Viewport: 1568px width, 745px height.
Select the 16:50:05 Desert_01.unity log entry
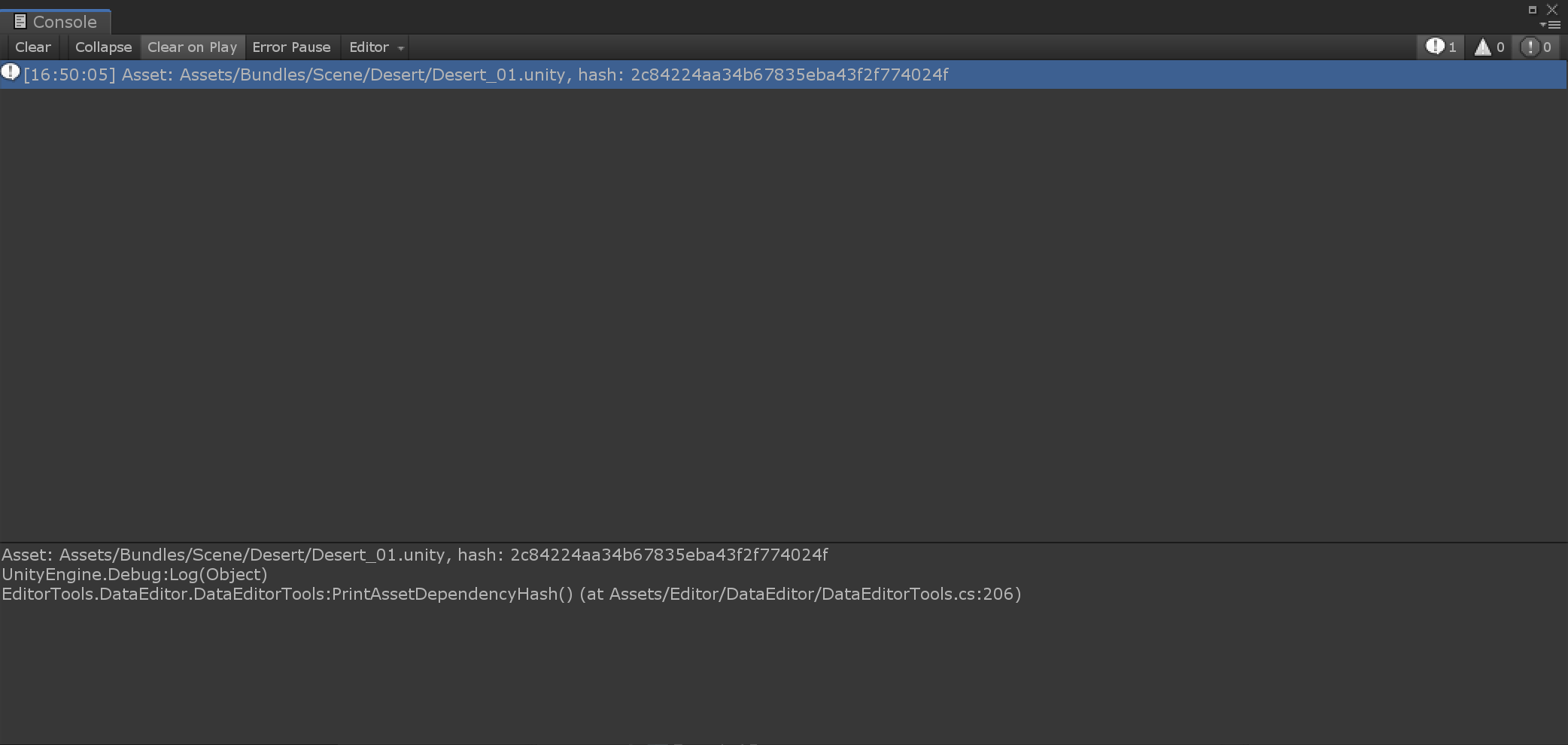pyautogui.click(x=783, y=74)
